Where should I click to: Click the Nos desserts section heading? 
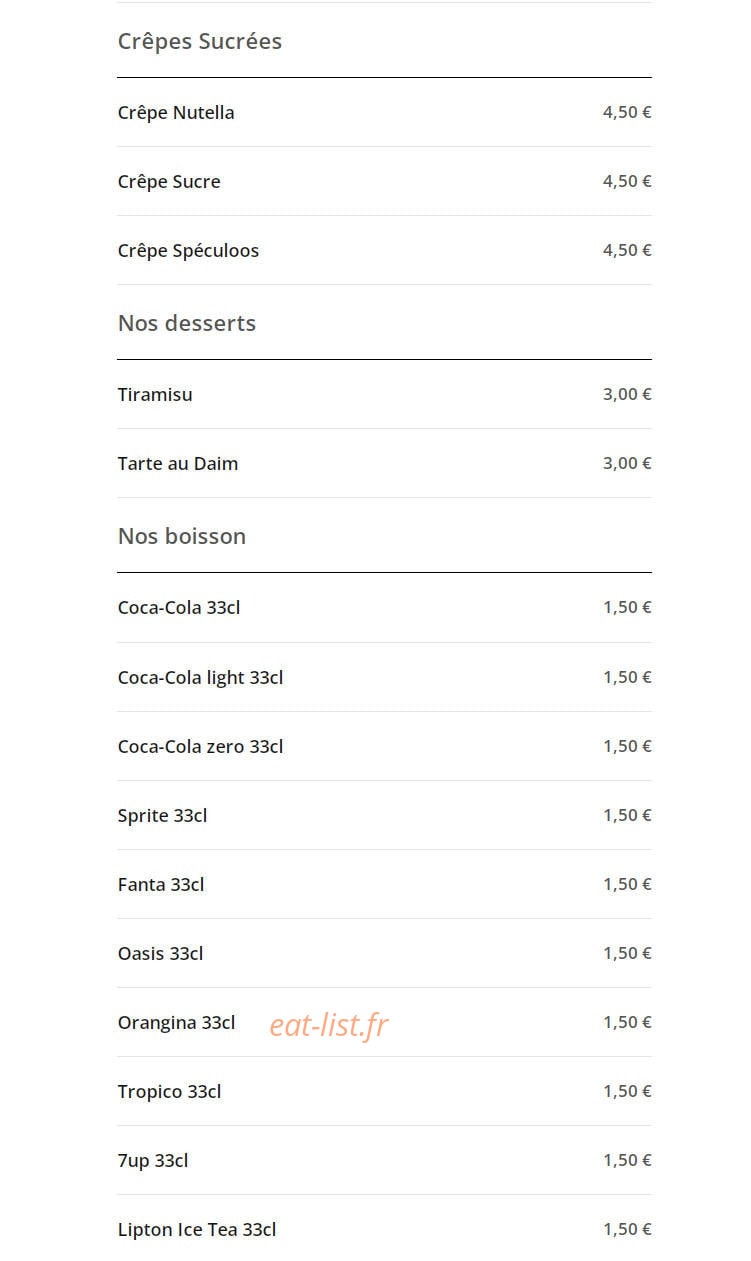[x=187, y=323]
